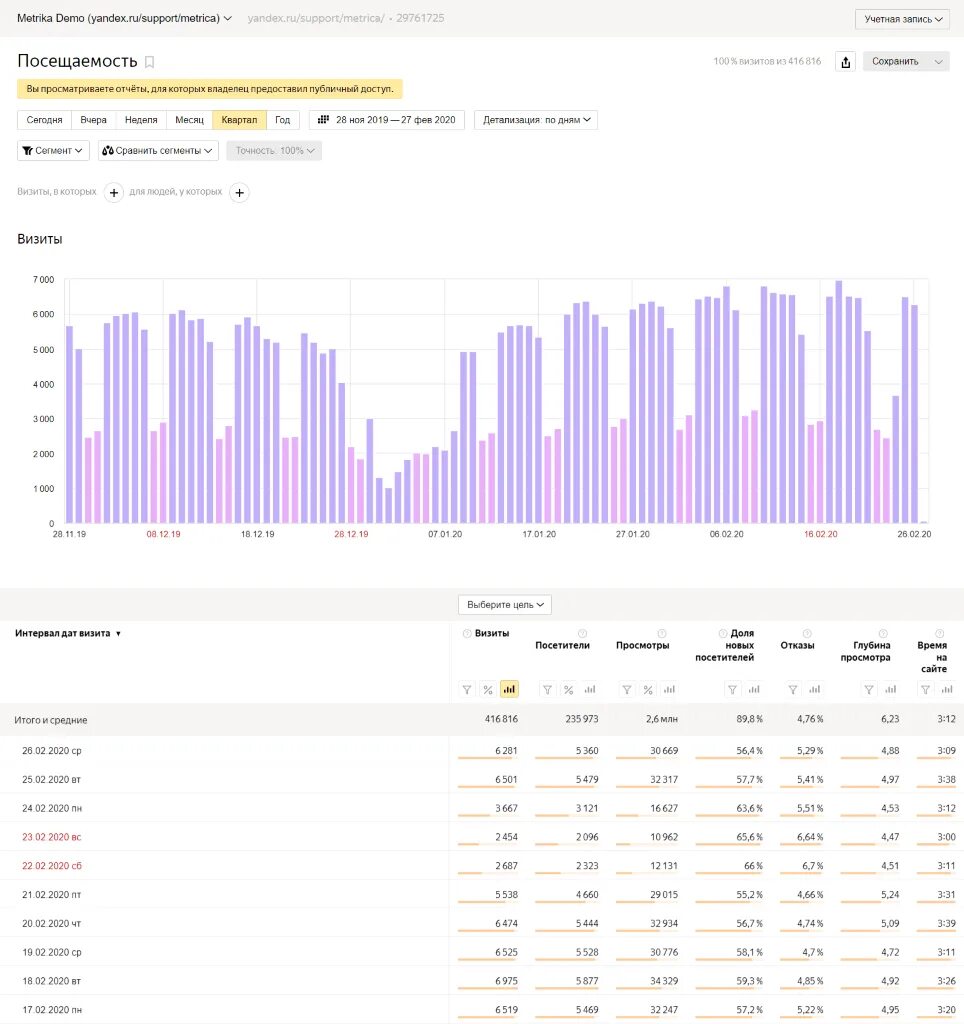Expand the Сегмент dropdown
Viewport: 964px width, 1024px height.
point(54,150)
